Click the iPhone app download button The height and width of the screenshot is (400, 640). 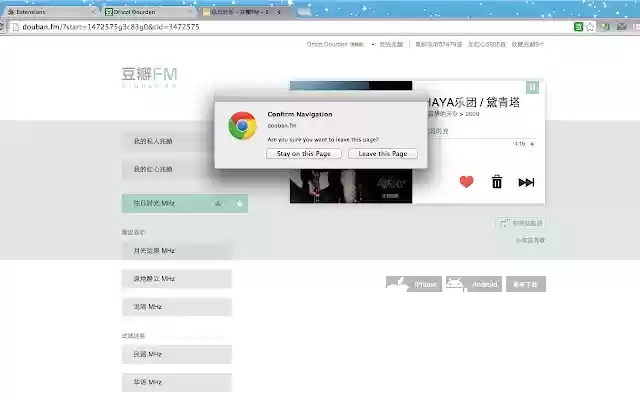coord(413,284)
